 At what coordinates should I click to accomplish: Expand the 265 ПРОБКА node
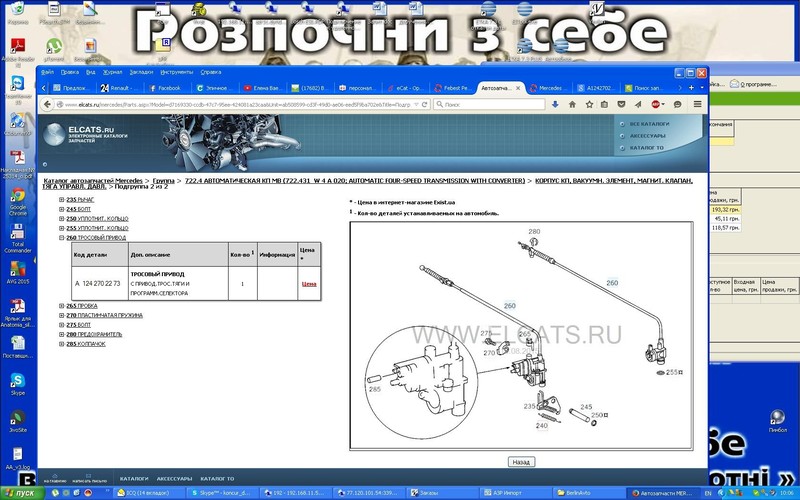61,306
